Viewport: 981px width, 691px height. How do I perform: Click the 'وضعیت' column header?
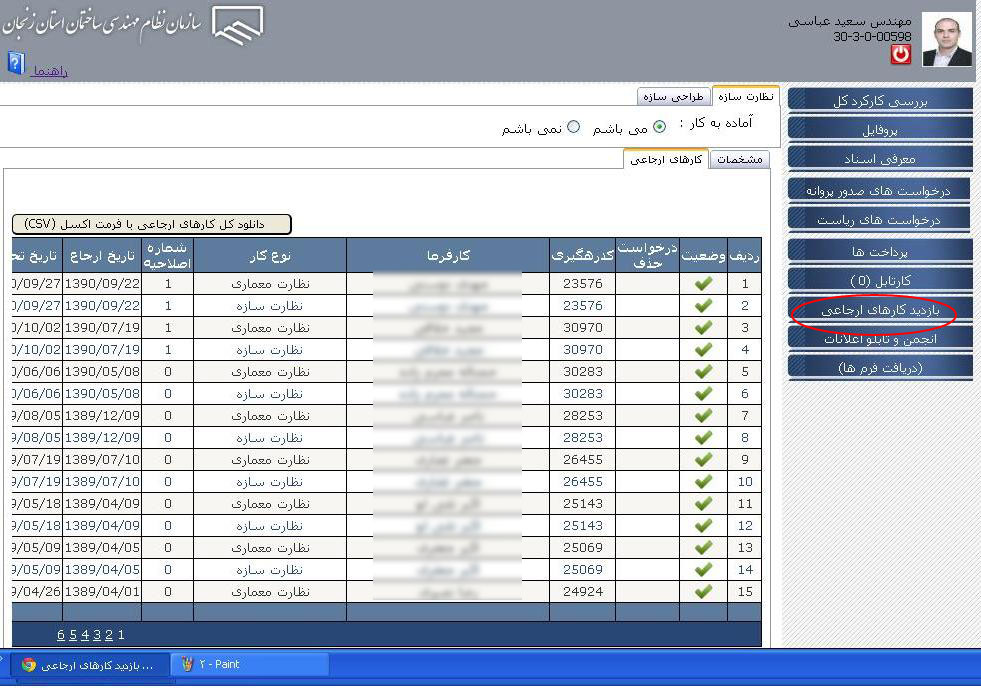coord(703,255)
